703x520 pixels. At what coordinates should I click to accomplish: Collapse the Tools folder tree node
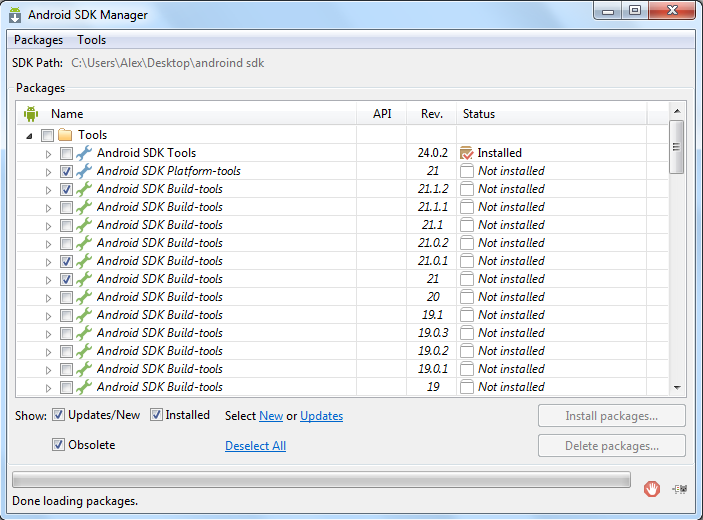(30, 136)
